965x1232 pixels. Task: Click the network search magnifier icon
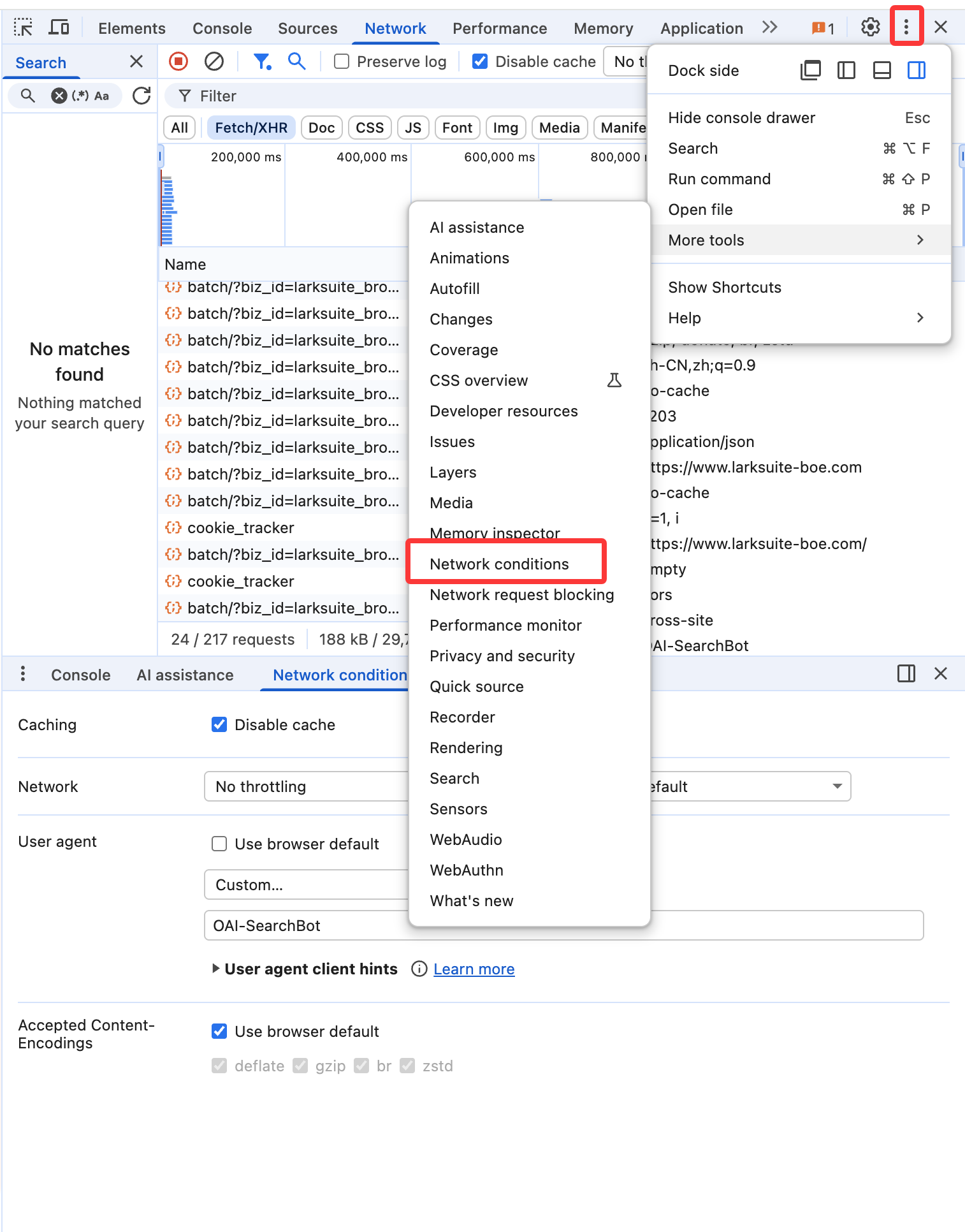coord(296,61)
